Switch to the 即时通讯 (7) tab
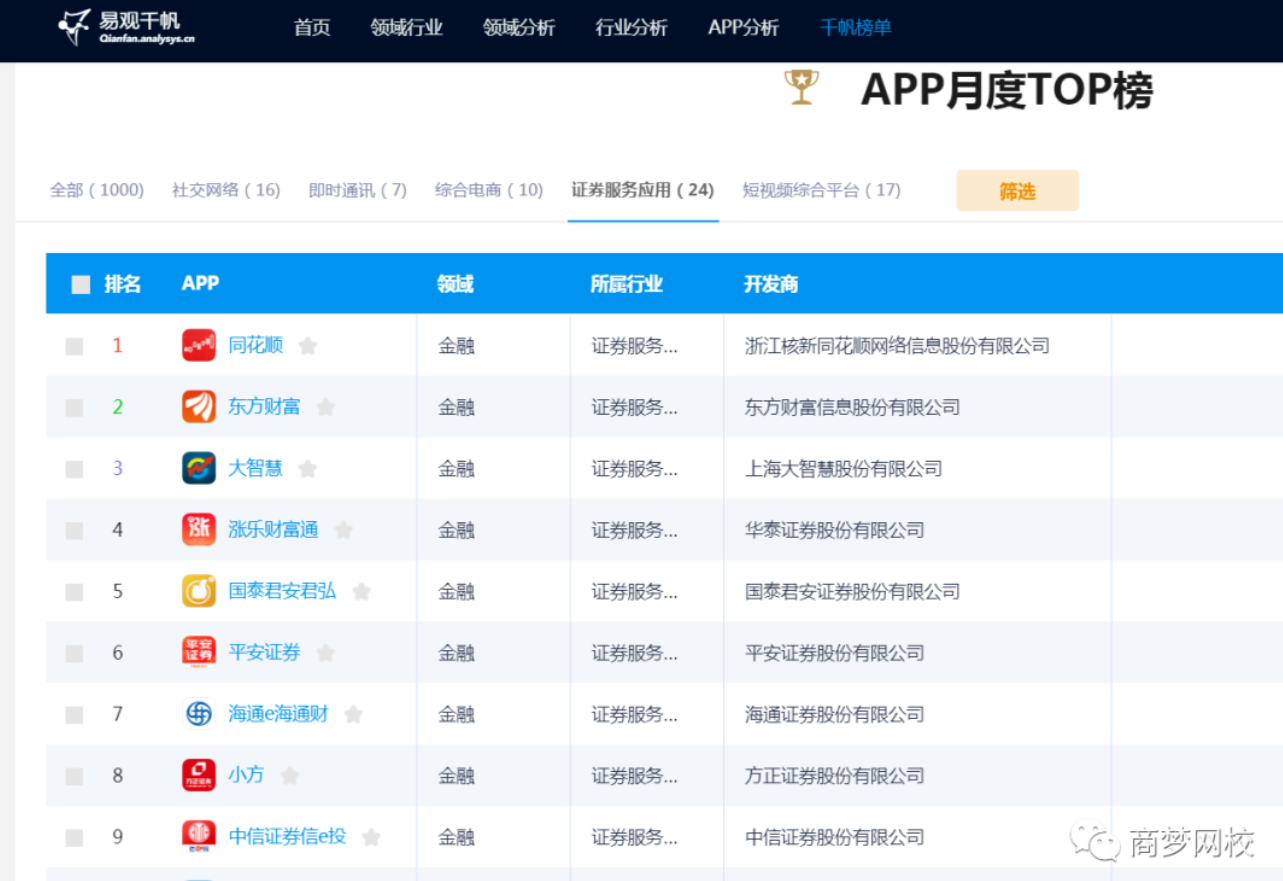This screenshot has height=881, width=1283. click(358, 190)
